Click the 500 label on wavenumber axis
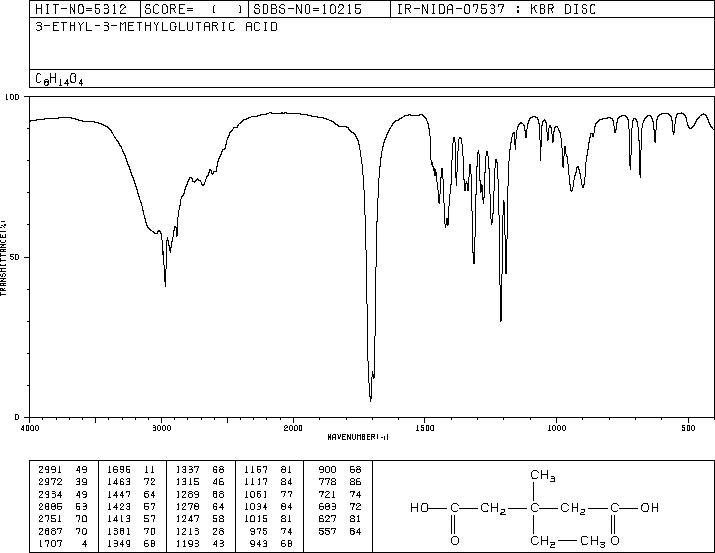715x553 pixels. coord(688,428)
